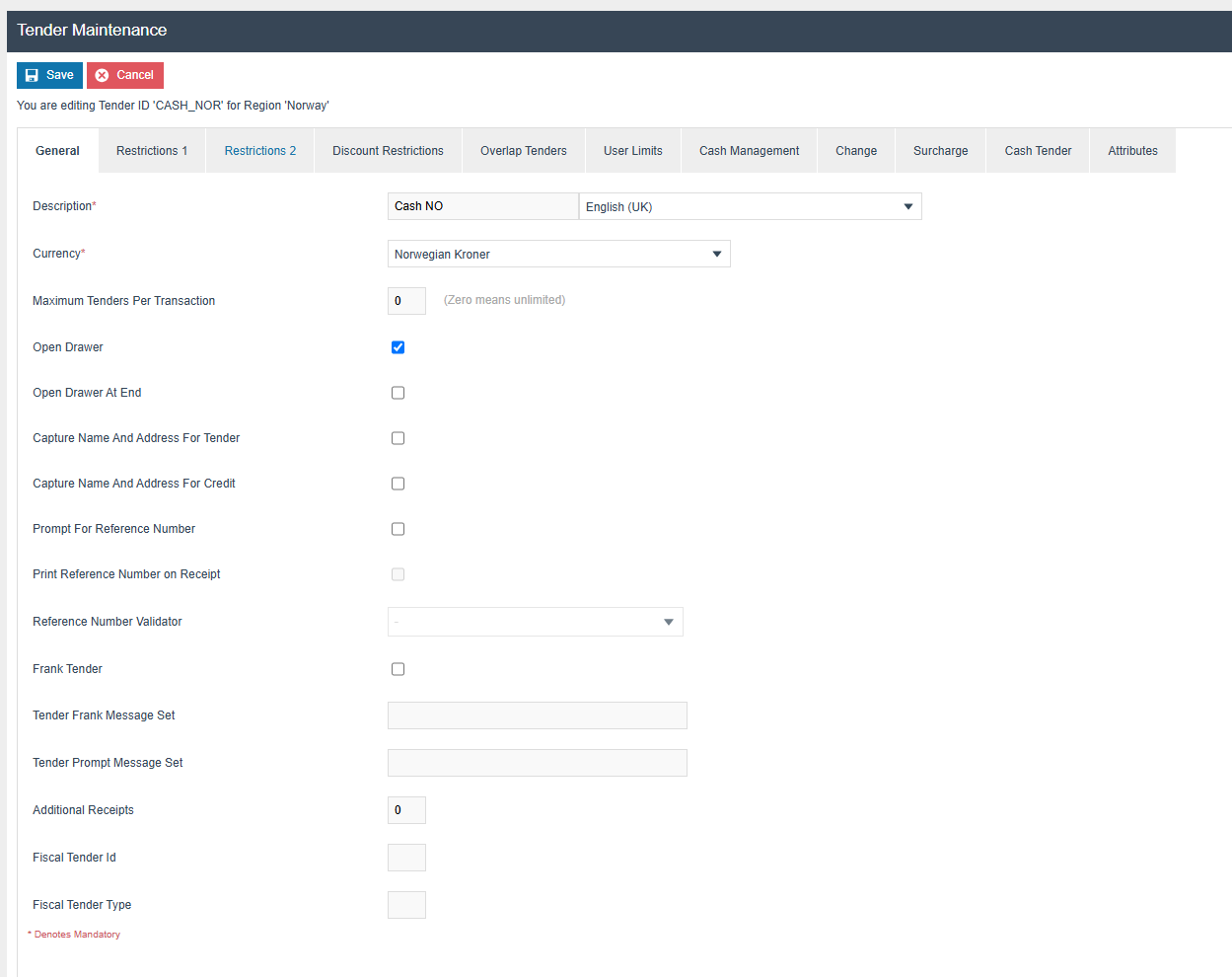Uncheck the Open Drawer checkbox

399,347
